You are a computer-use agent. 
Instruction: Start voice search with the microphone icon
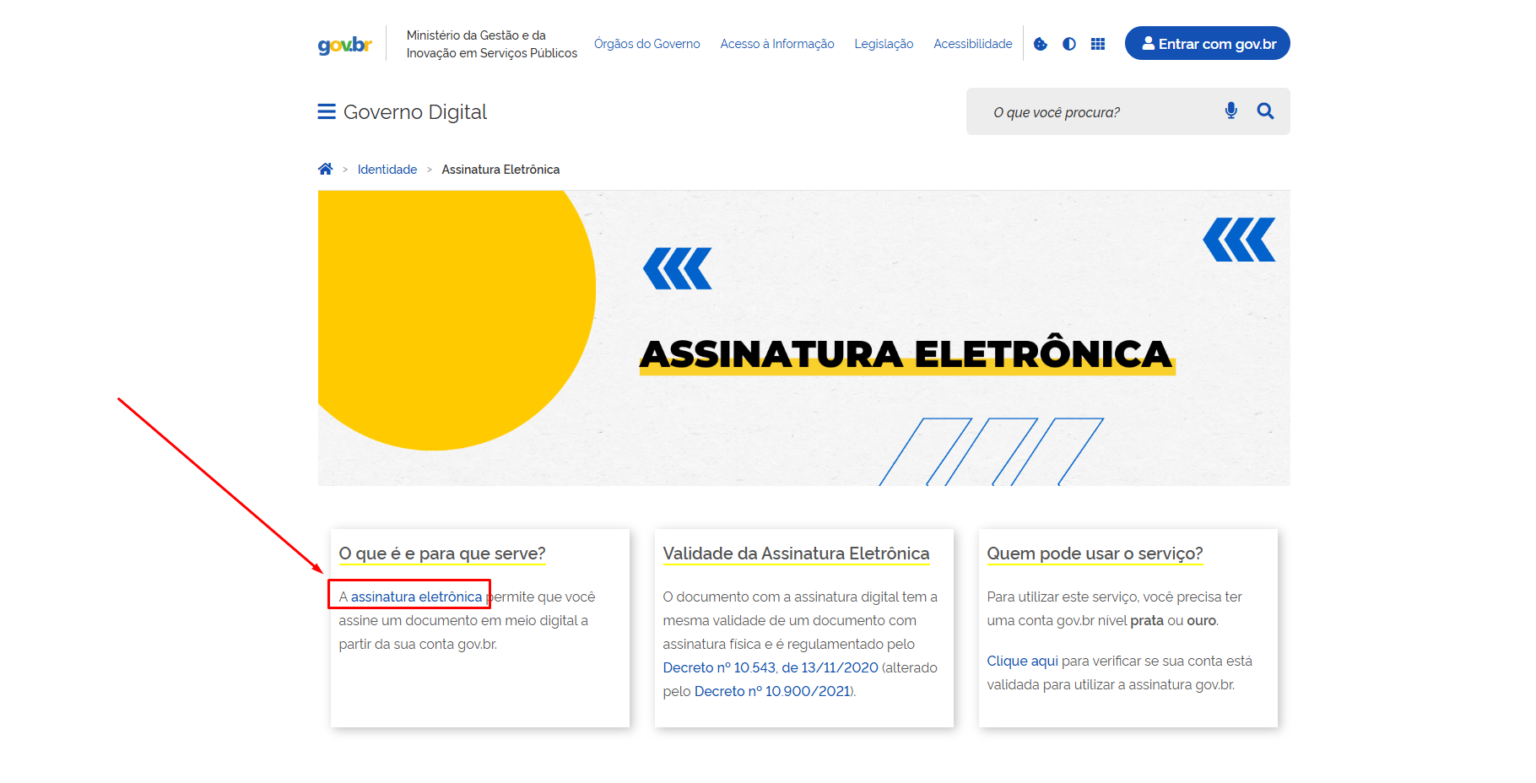coord(1231,111)
